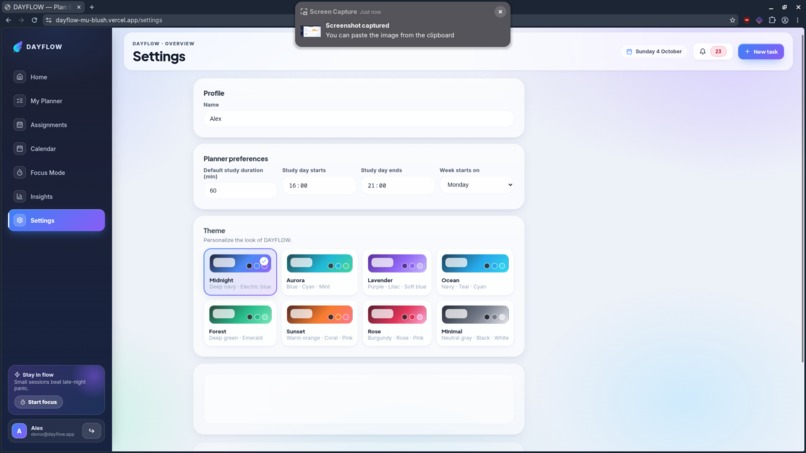Click the purple diamond extension icon
Image resolution: width=806 pixels, height=453 pixels.
(x=759, y=20)
